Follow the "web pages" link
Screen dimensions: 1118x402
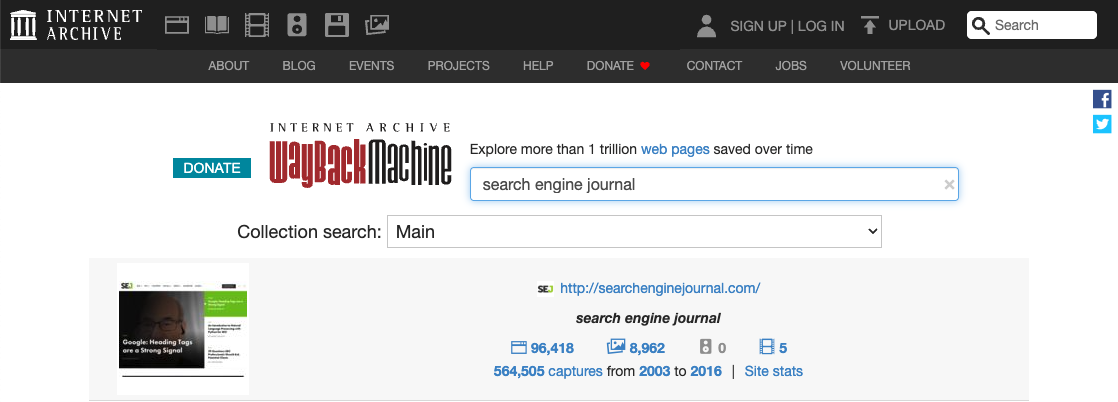point(675,149)
